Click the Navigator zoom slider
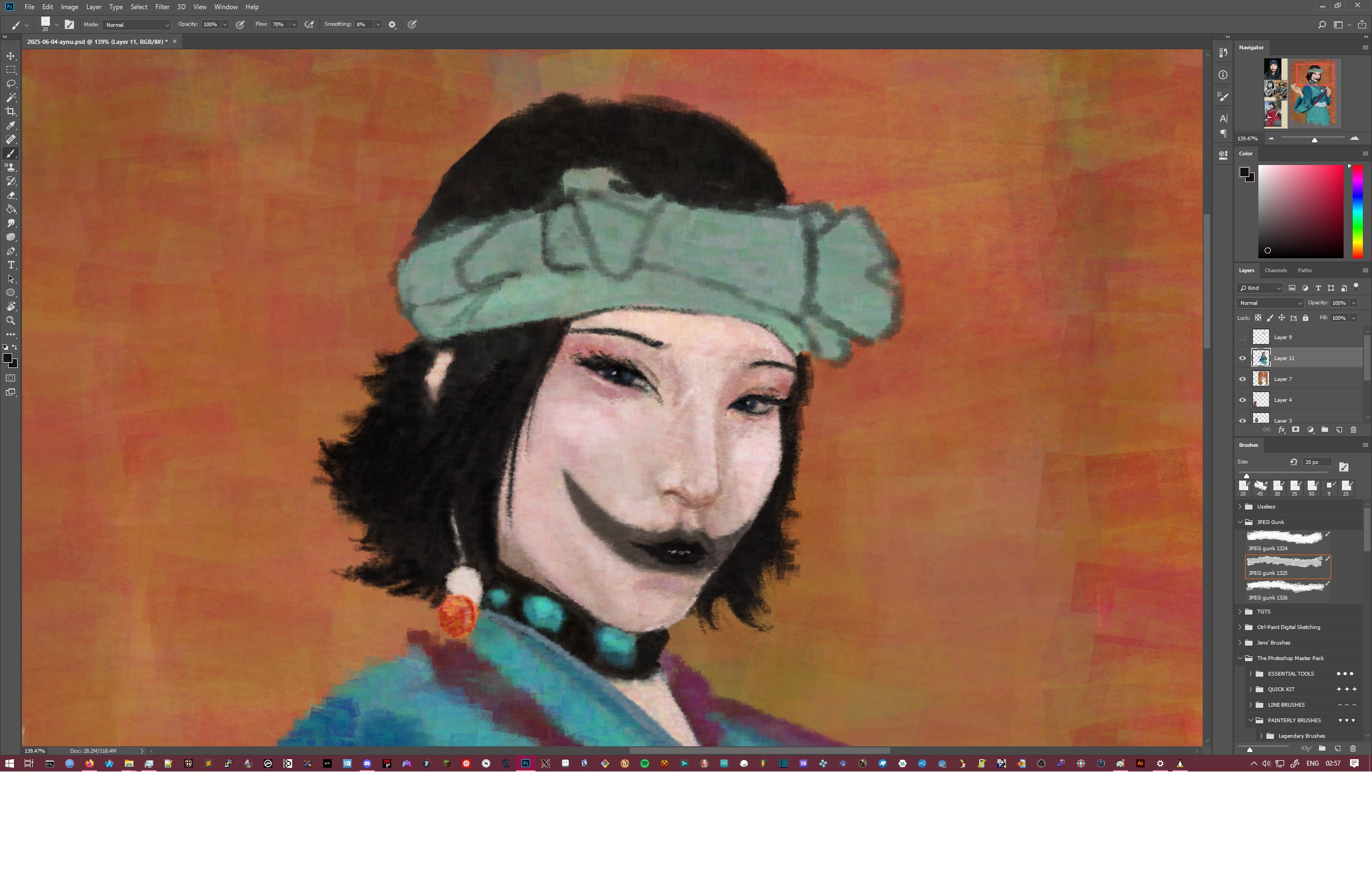Screen dimensions: 1372x884 tap(1313, 138)
